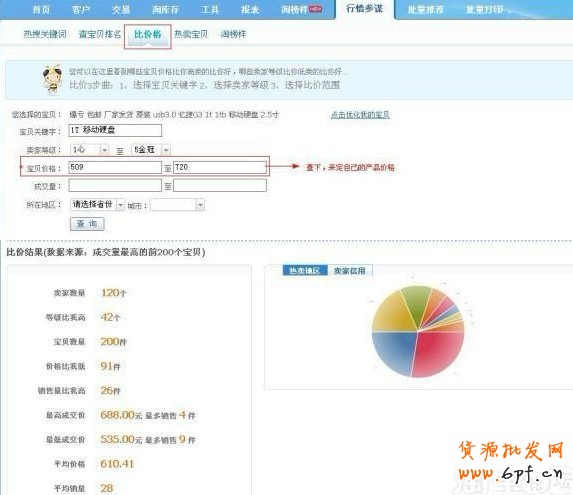Screen dimensions: 573x495
Task: Click the minimum 成交量 input field
Action: [115, 186]
